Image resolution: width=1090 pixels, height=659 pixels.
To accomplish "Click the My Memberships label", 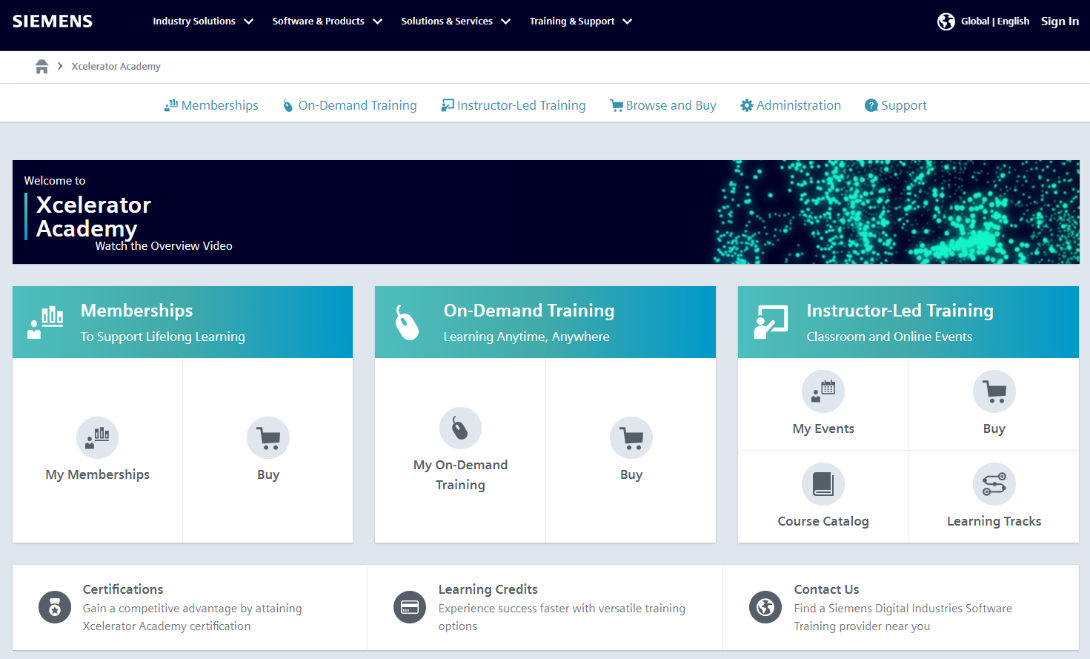I will point(97,475).
